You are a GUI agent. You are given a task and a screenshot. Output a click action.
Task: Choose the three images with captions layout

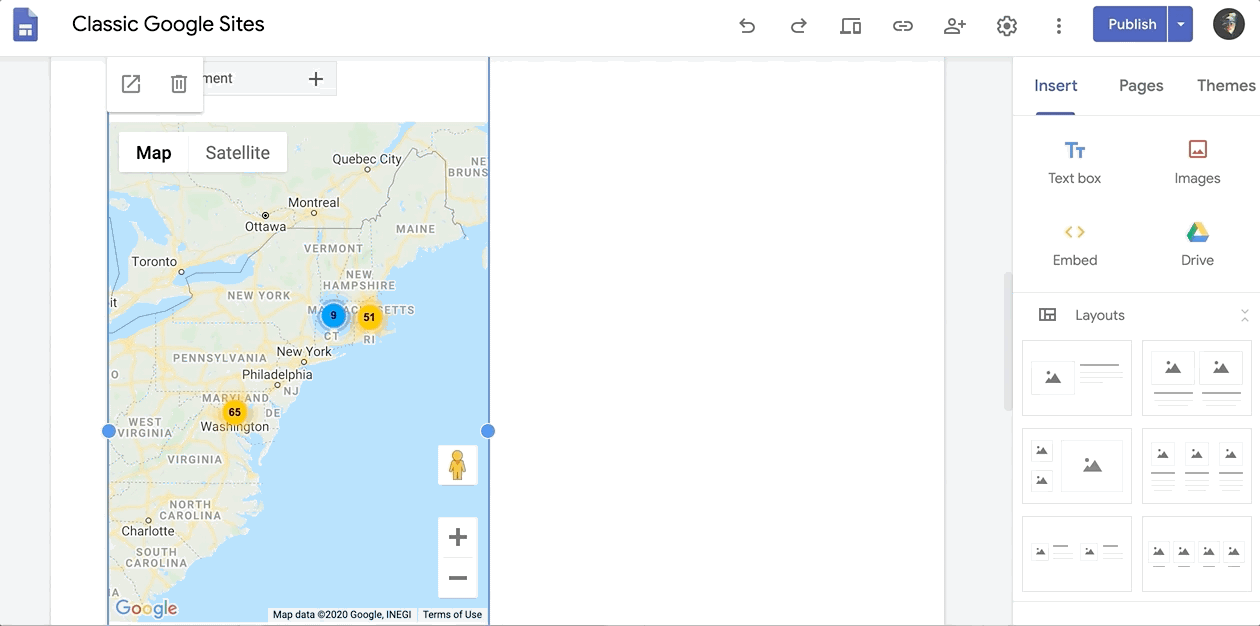[1197, 466]
